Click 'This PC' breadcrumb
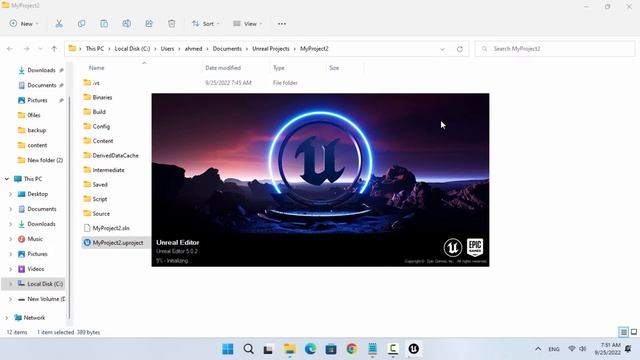Viewport: 640px width, 360px height. point(95,49)
